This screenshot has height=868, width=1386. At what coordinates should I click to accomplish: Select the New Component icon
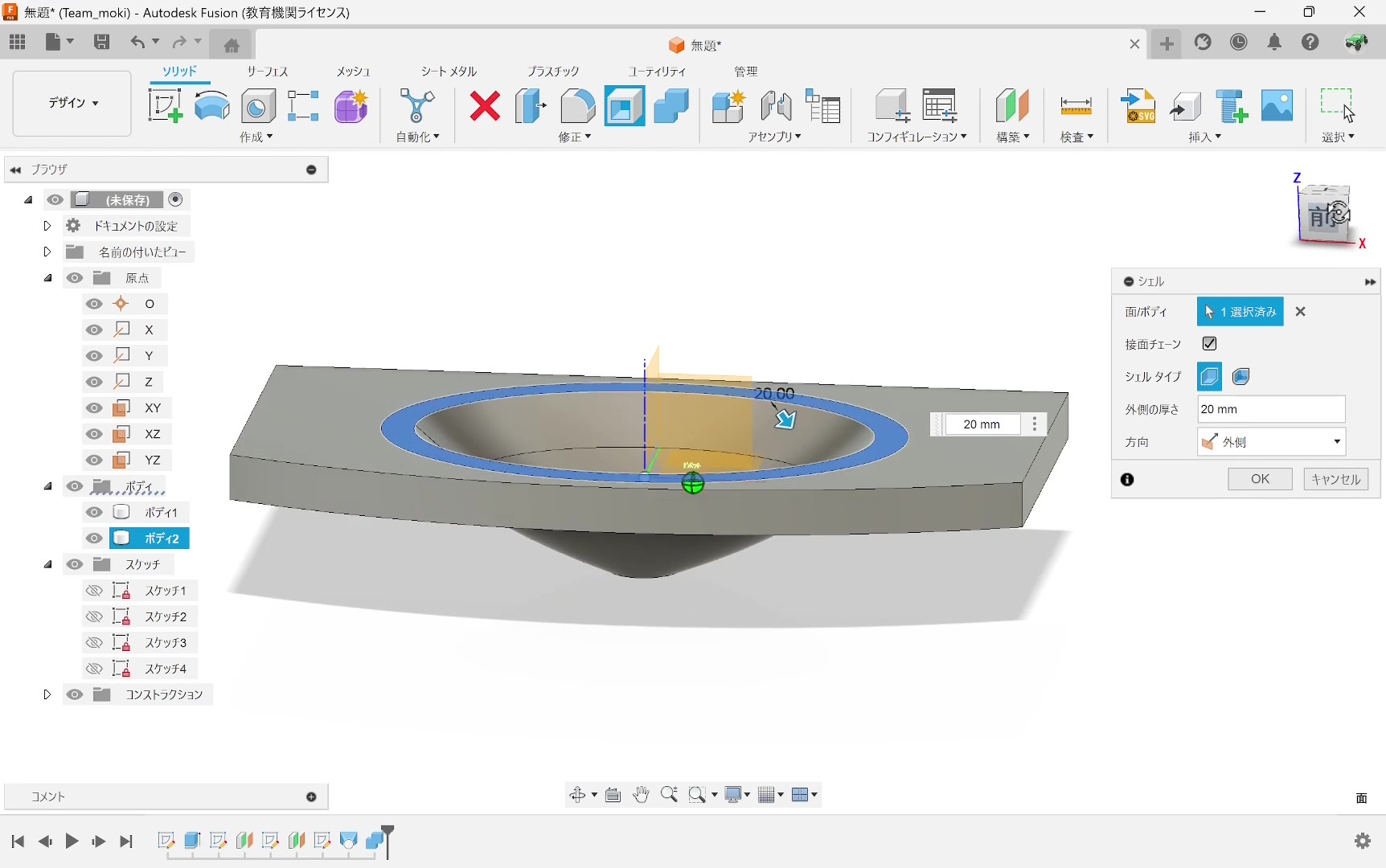coord(729,106)
